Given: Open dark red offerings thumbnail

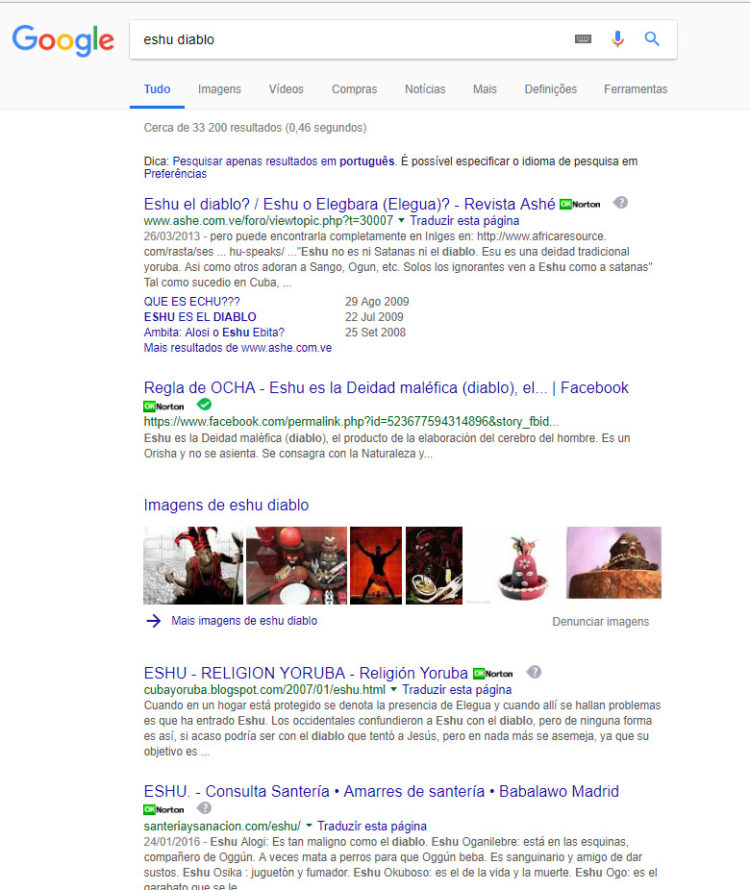Looking at the screenshot, I should [x=434, y=565].
